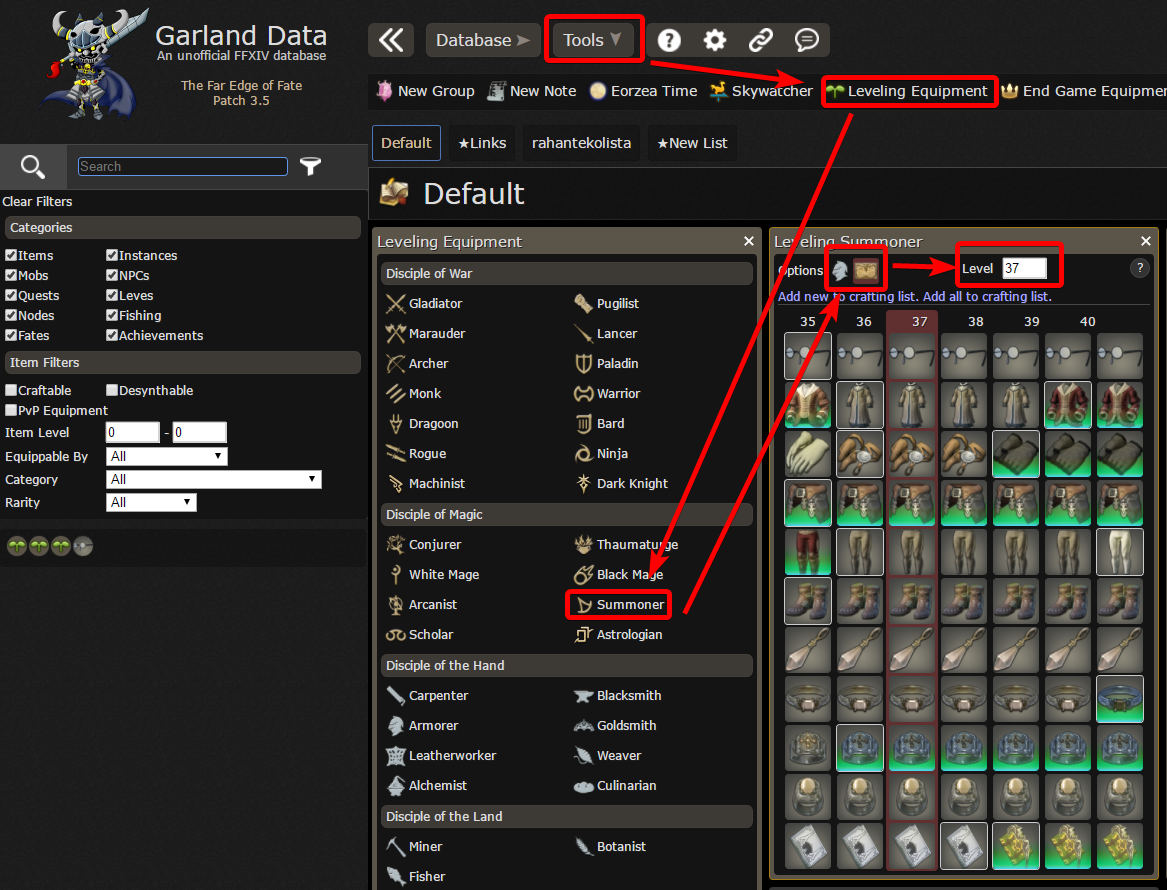Image resolution: width=1167 pixels, height=890 pixels.
Task: Select Leatherworker job
Action: point(441,756)
